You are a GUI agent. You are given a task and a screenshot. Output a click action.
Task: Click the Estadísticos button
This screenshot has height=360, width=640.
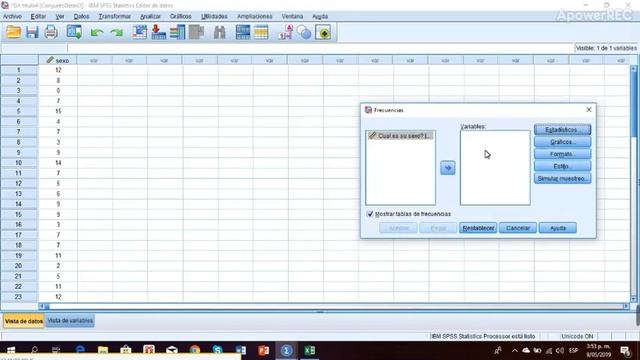pyautogui.click(x=562, y=130)
